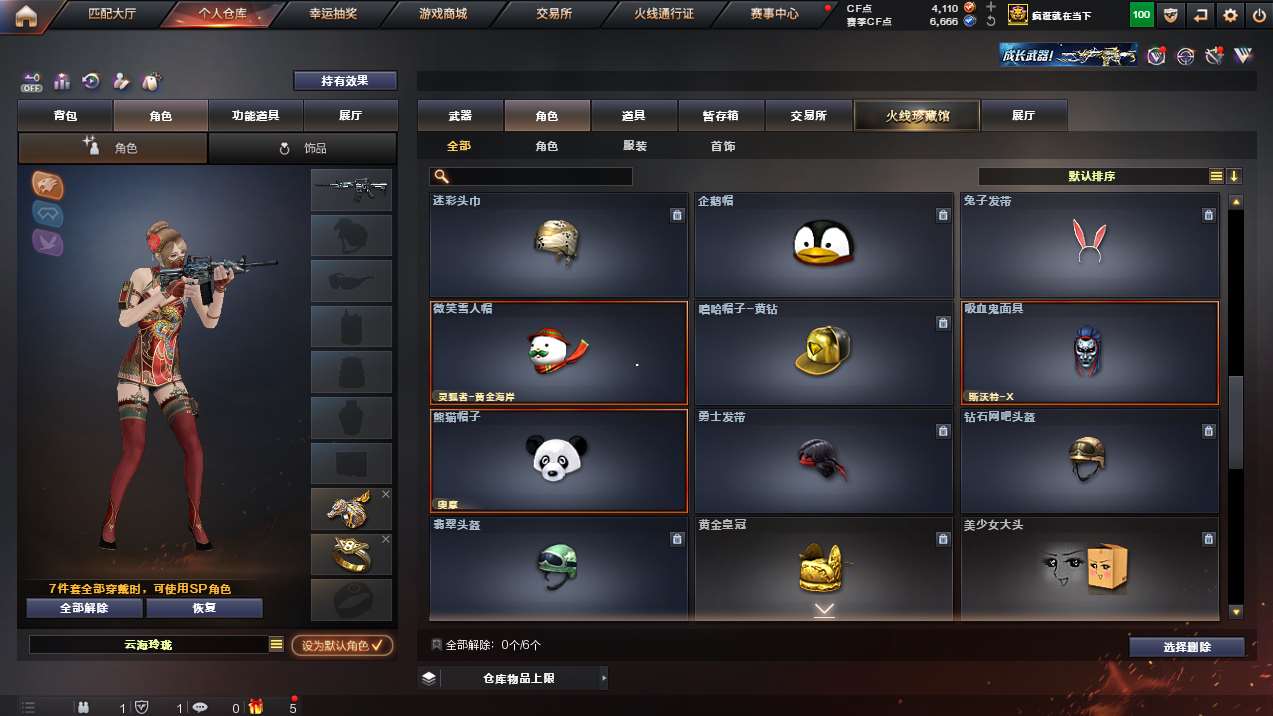
Task: Toggle 设为默认角色 checkmark
Action: (x=342, y=646)
